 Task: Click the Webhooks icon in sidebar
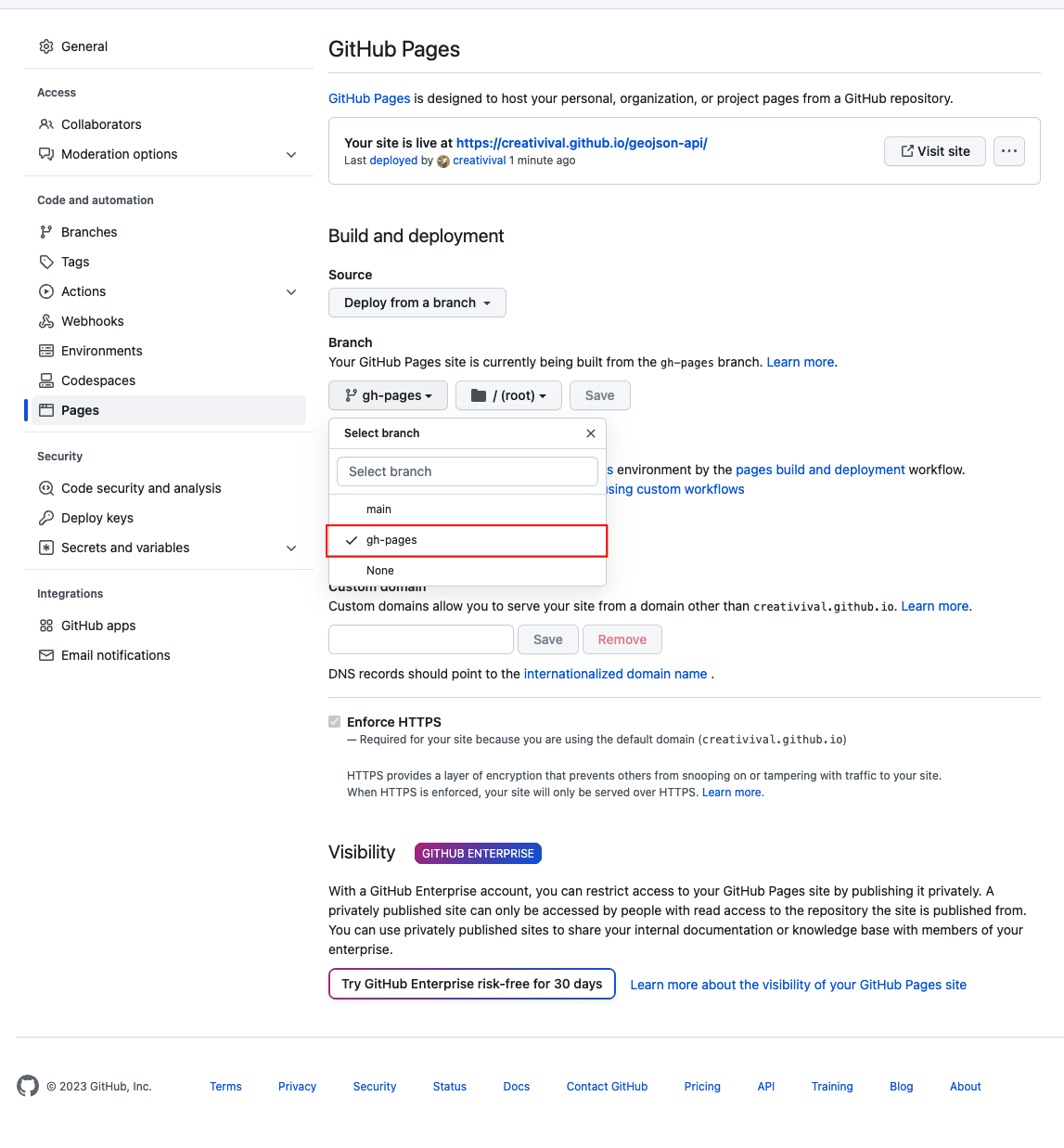click(x=46, y=321)
